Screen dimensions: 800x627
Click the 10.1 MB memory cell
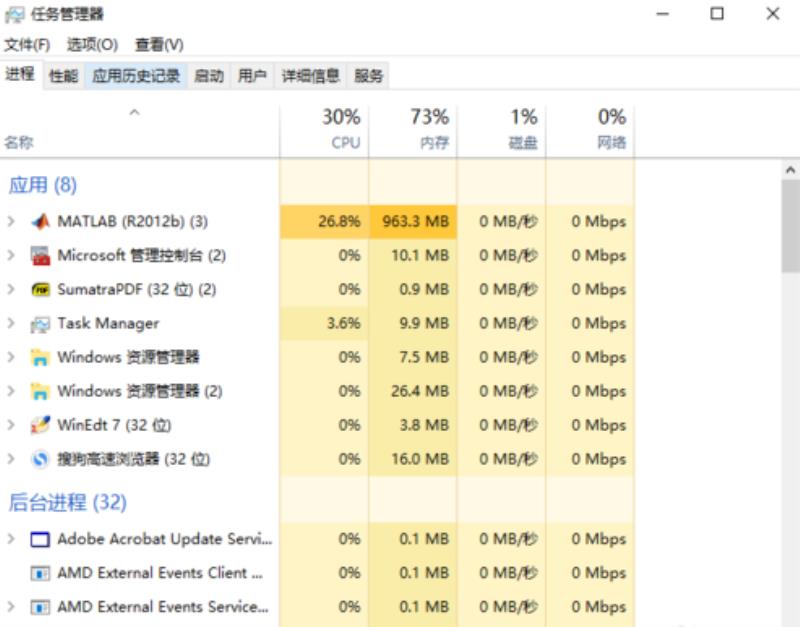(413, 255)
